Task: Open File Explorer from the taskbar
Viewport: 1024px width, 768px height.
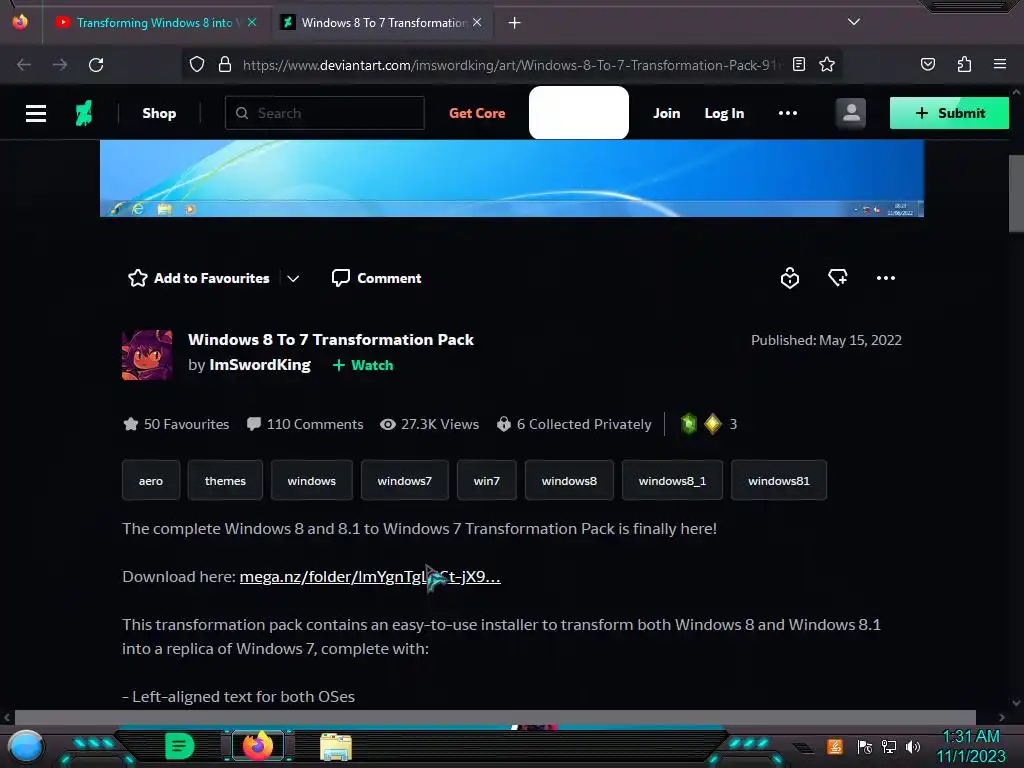Action: pyautogui.click(x=336, y=746)
